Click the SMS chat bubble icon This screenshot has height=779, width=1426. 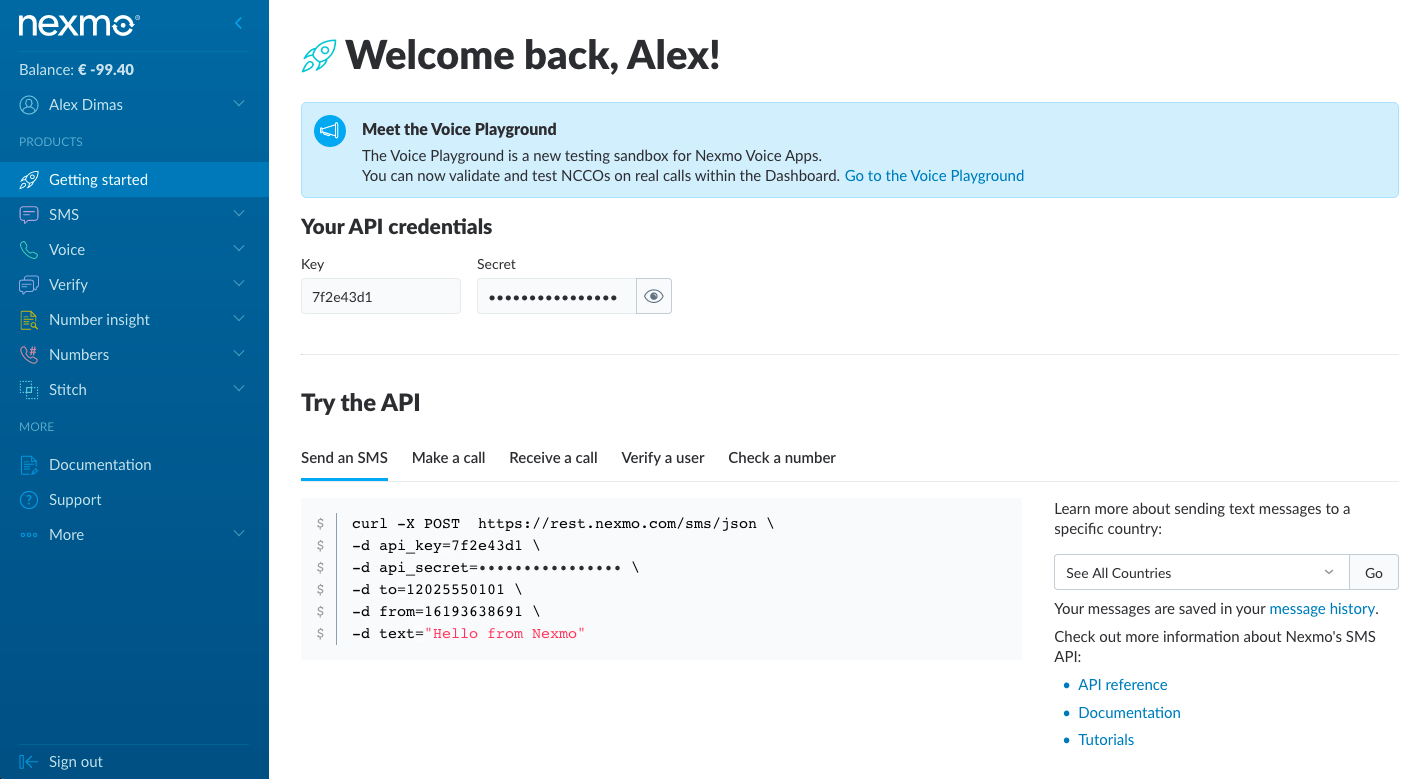(29, 215)
